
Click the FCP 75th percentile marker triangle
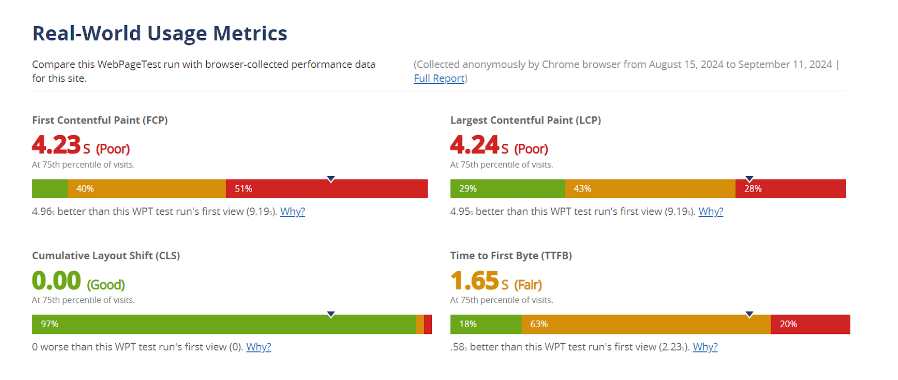330,179
